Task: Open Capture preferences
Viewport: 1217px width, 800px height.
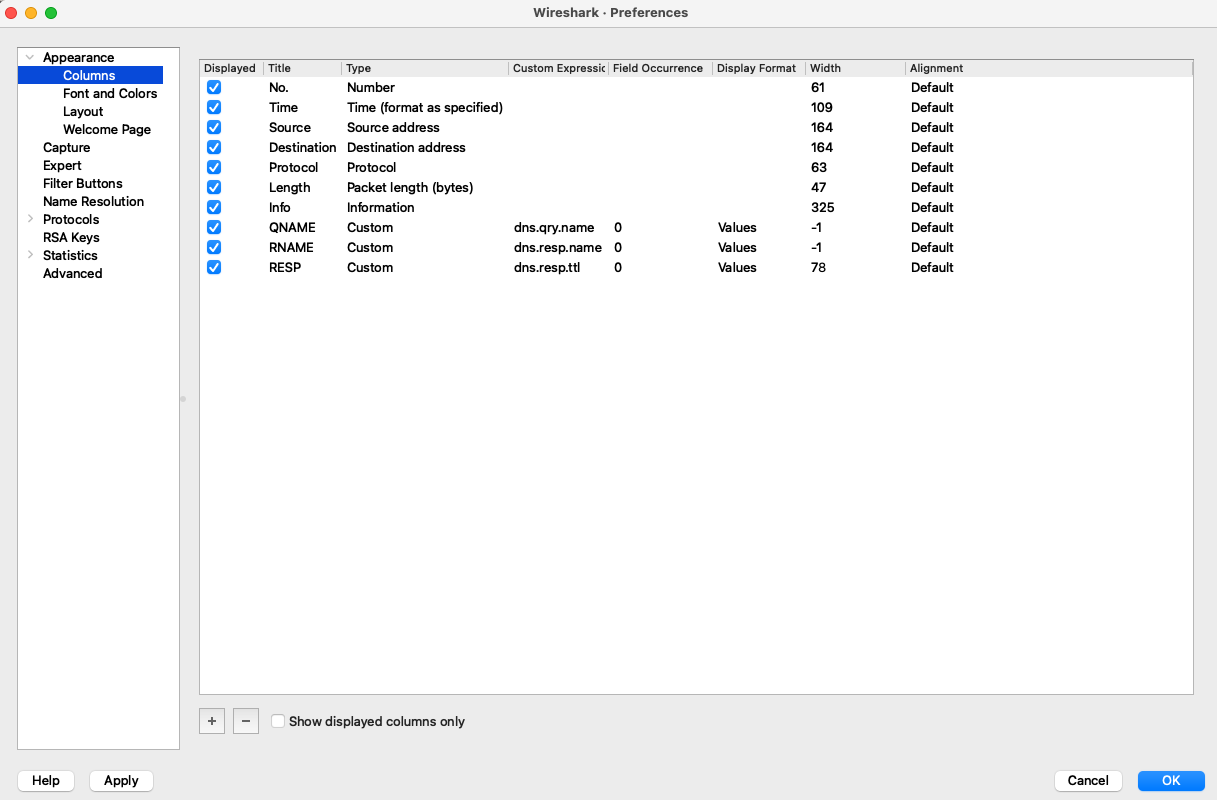Action: [66, 147]
